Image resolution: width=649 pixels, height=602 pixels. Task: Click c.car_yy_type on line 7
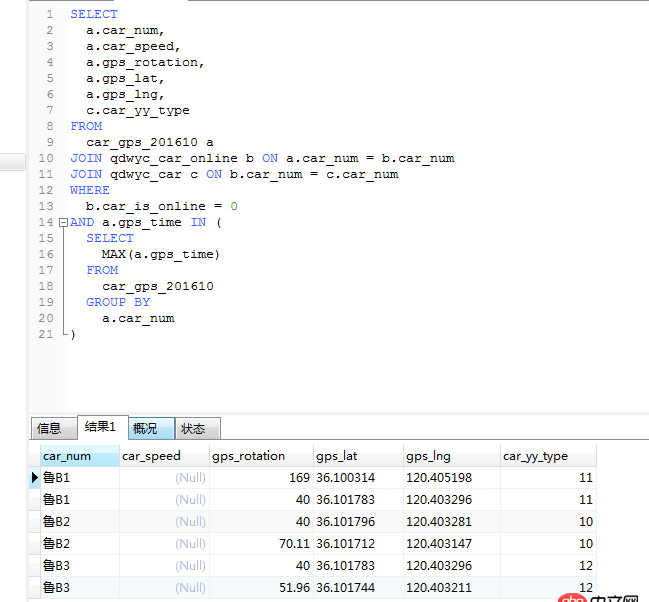[138, 111]
